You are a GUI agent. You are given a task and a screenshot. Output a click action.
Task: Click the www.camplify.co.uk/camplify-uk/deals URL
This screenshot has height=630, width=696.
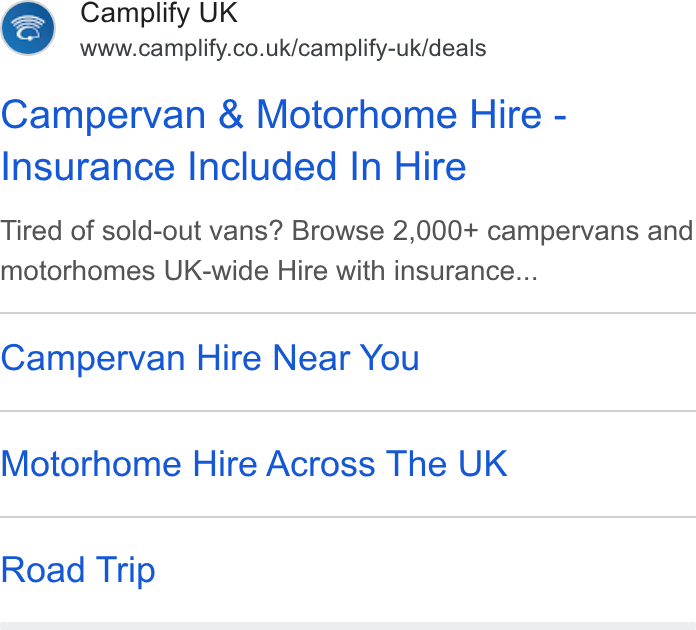click(x=283, y=48)
